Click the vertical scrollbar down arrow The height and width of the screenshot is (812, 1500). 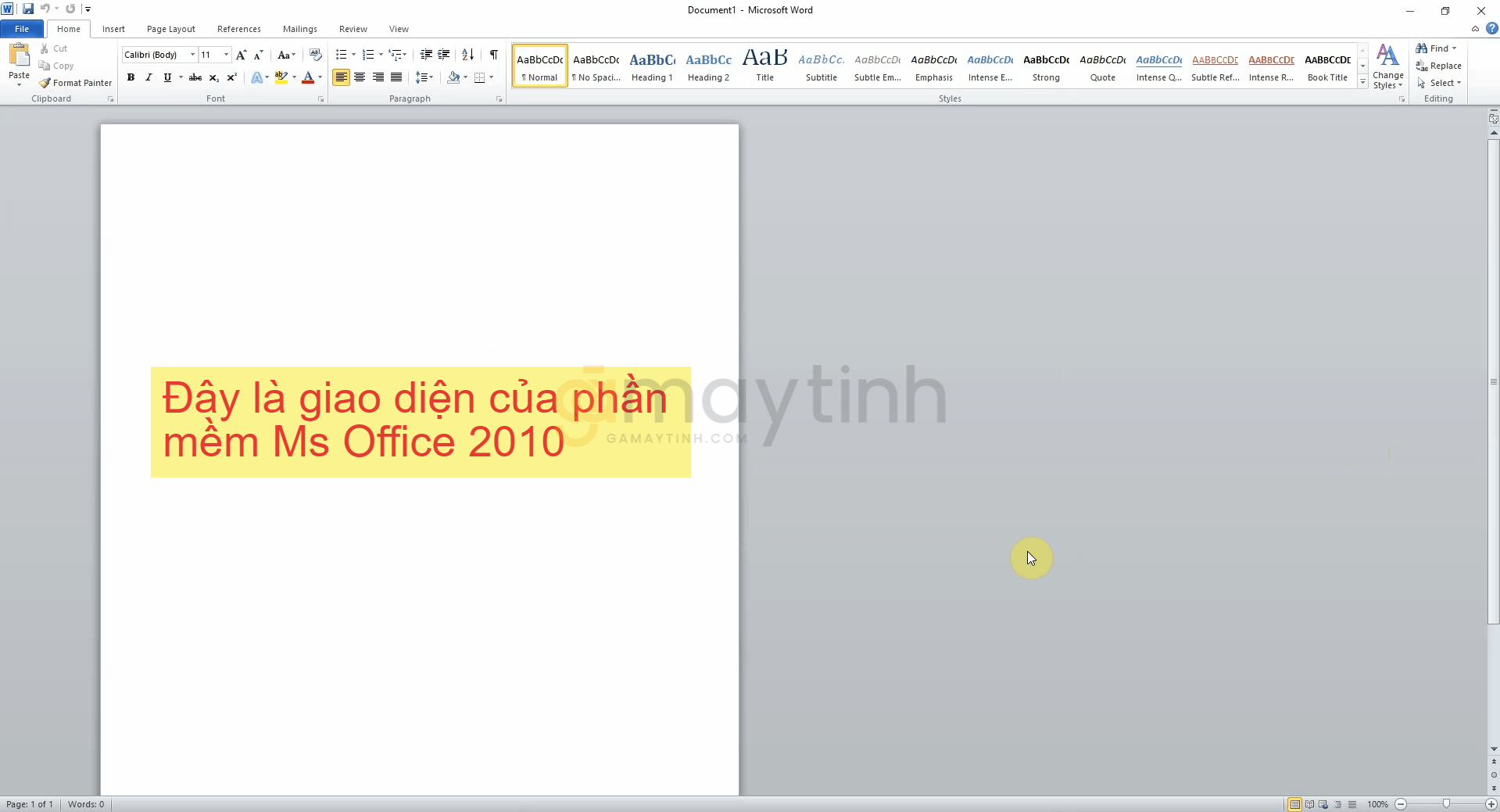1494,749
